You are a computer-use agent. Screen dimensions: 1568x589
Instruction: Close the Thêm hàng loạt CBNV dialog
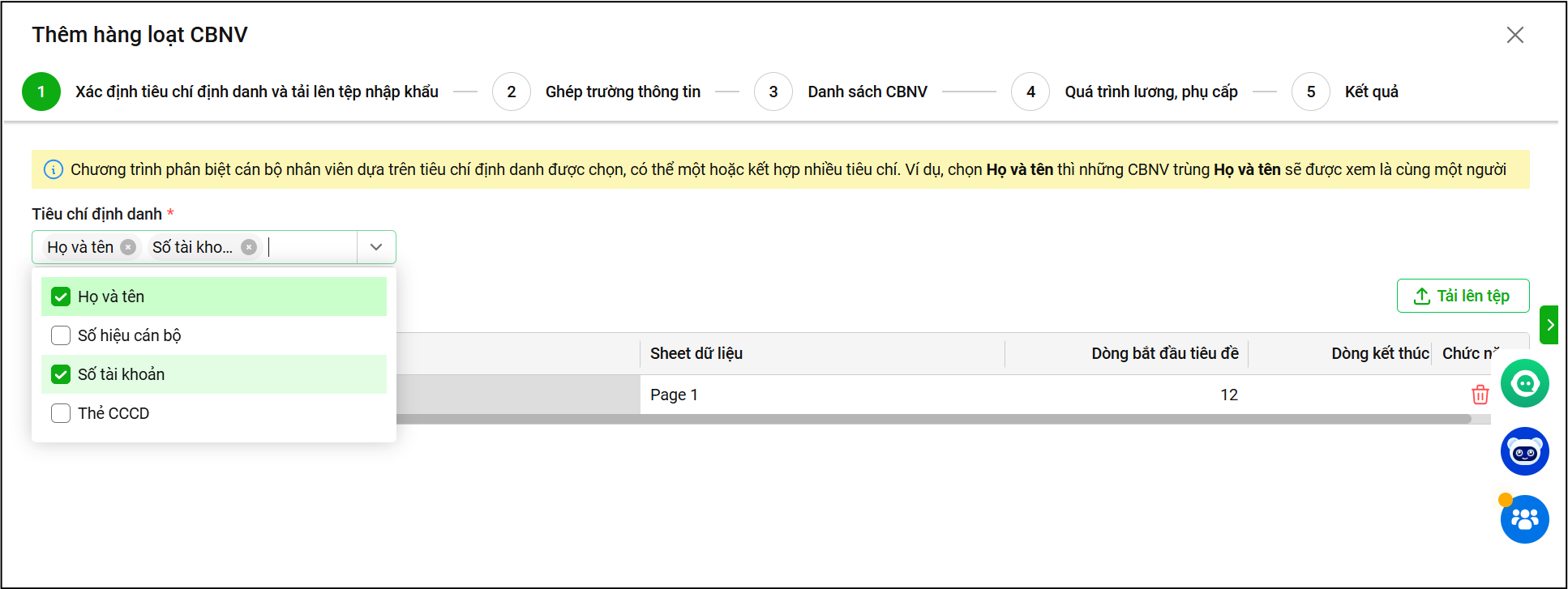[x=1514, y=35]
